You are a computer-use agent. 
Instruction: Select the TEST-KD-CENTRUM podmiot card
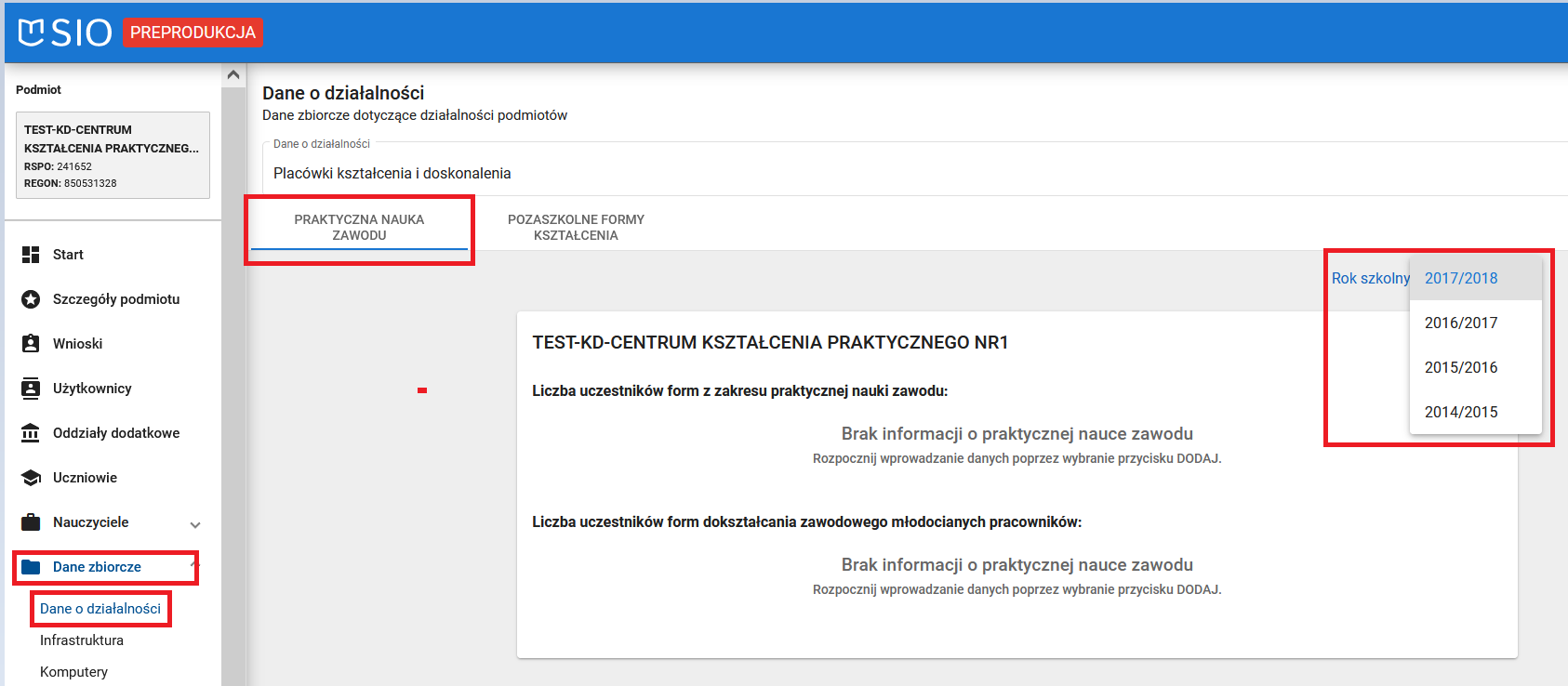(x=113, y=155)
